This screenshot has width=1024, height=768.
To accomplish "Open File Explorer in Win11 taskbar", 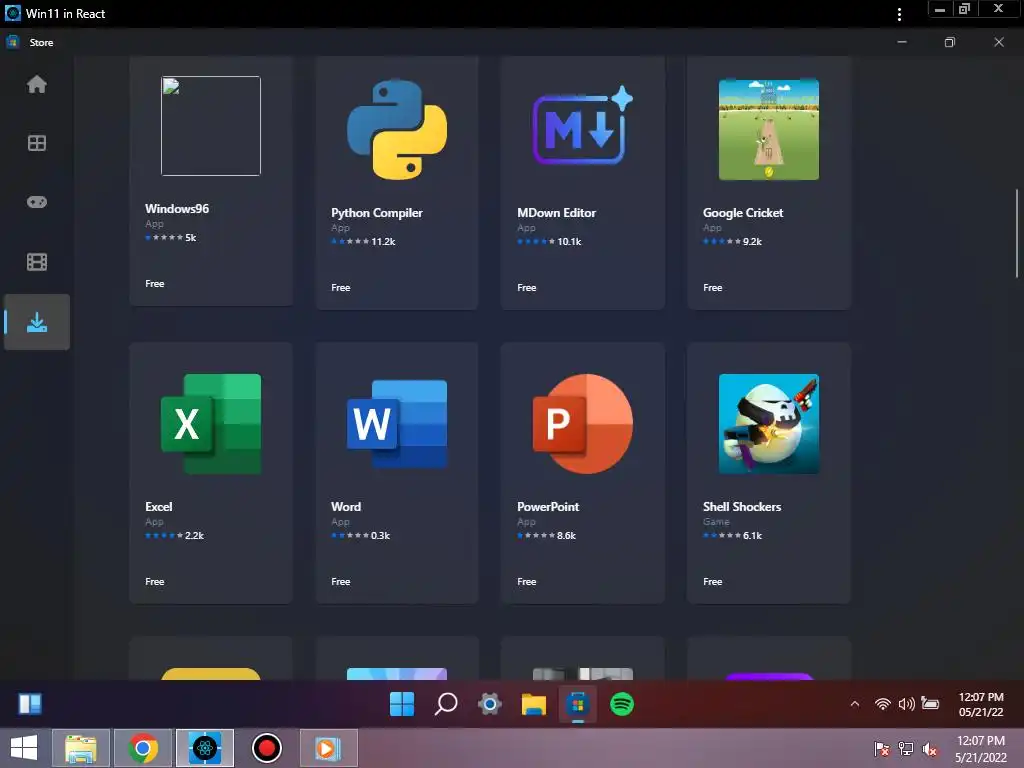I will tap(534, 705).
